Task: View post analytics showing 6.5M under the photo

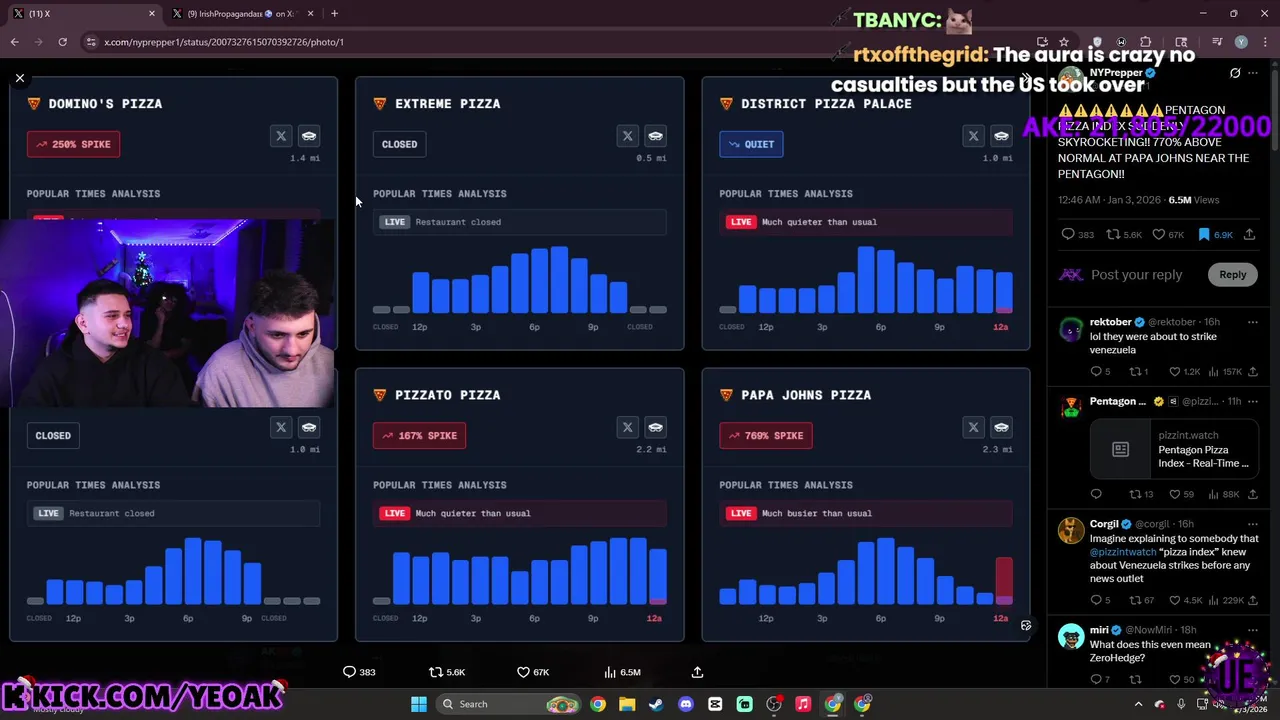Action: (621, 672)
